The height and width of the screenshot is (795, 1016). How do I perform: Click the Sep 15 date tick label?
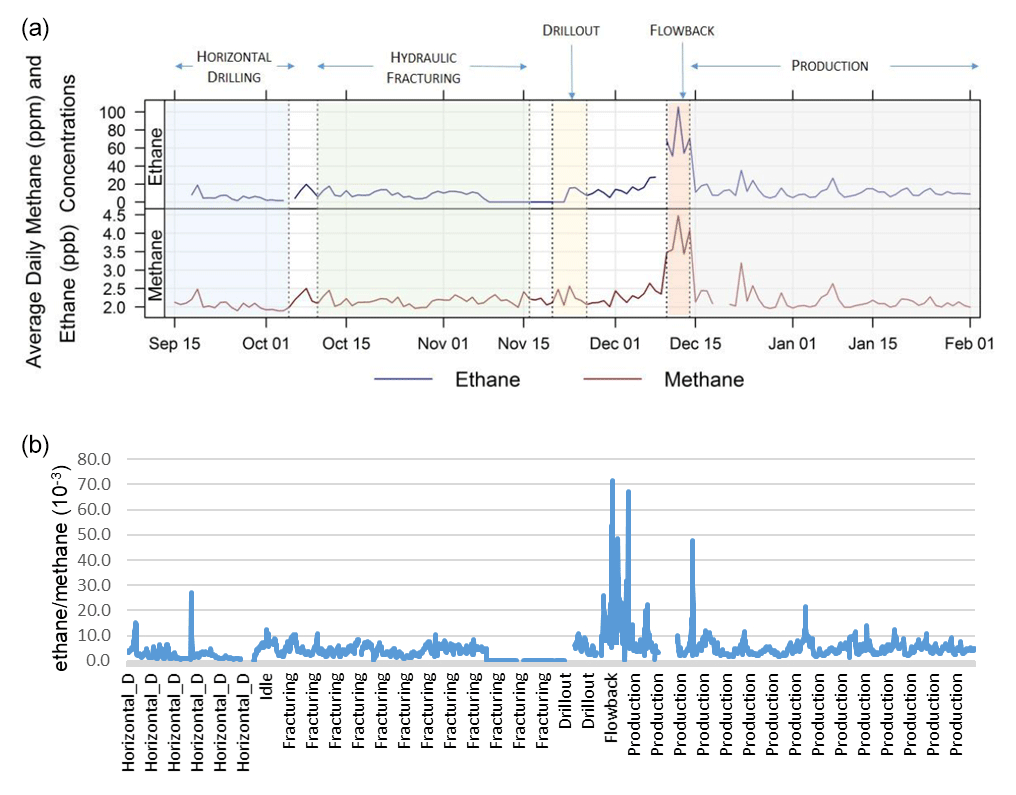174,344
